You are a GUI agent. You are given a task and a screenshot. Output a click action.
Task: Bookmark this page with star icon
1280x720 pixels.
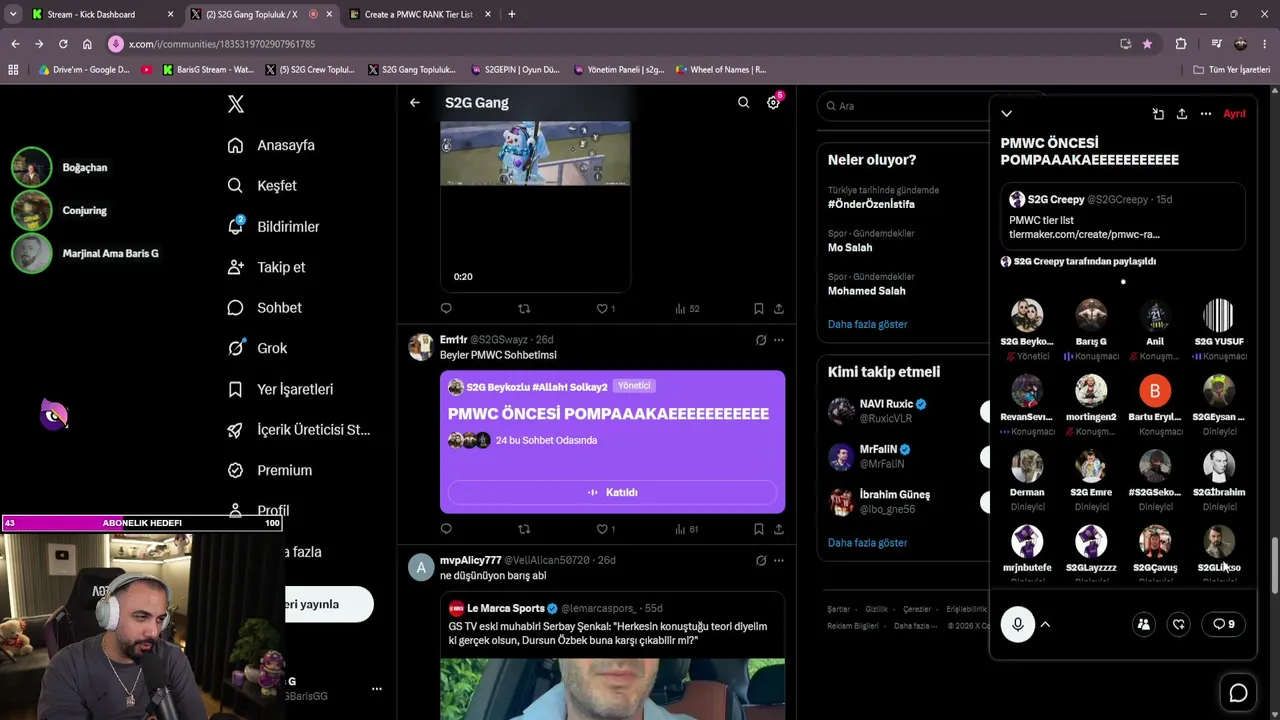[x=1147, y=44]
